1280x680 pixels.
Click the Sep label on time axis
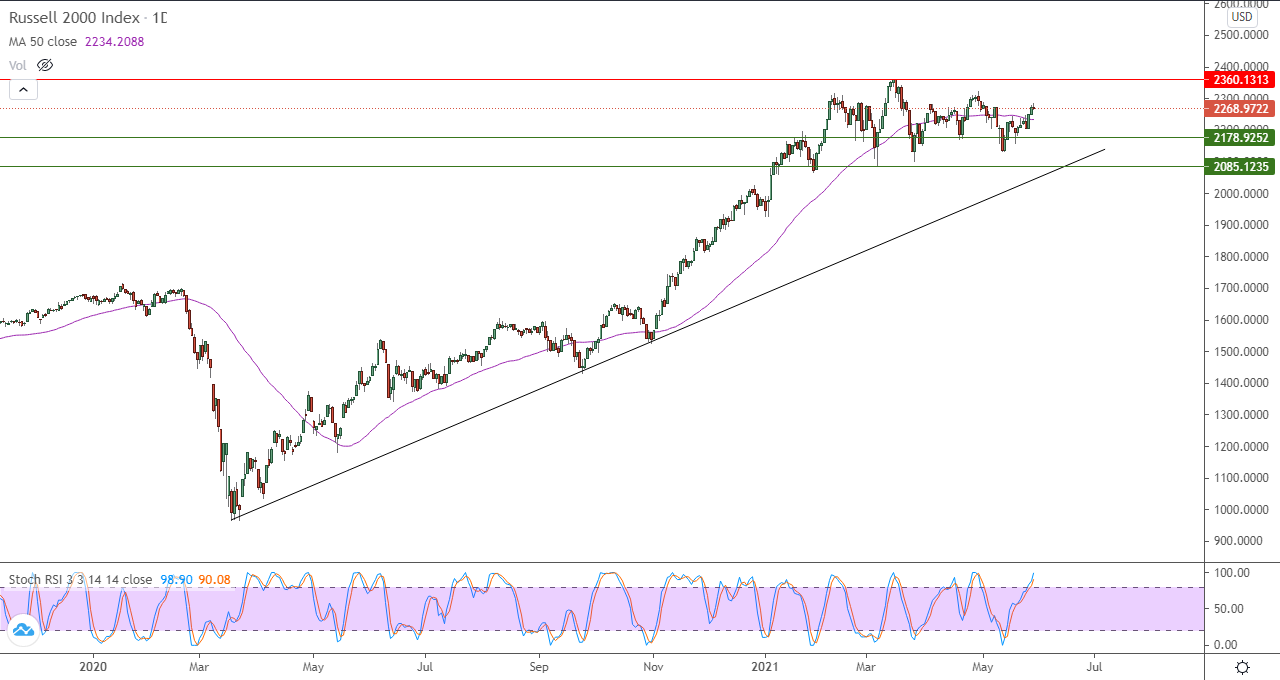[539, 665]
